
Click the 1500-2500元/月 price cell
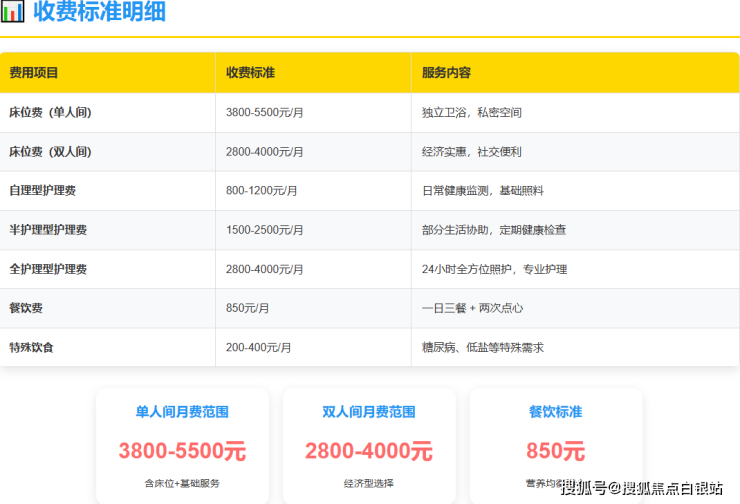[x=264, y=230]
